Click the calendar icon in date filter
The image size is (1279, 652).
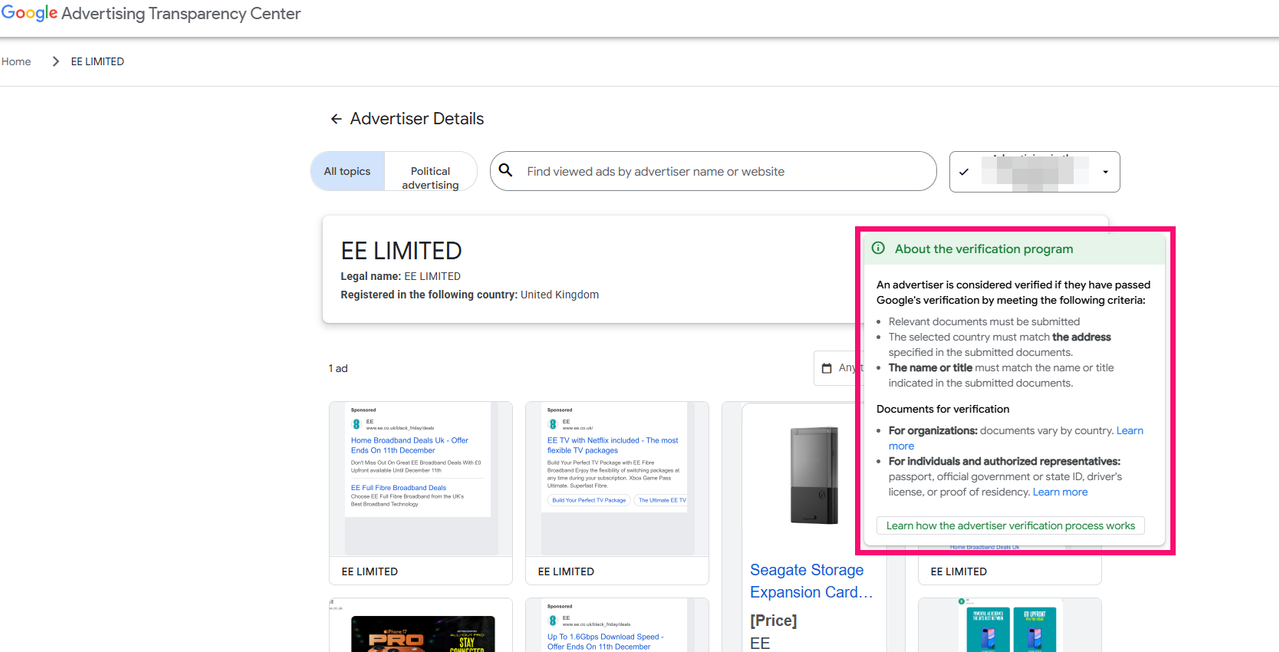pyautogui.click(x=827, y=368)
